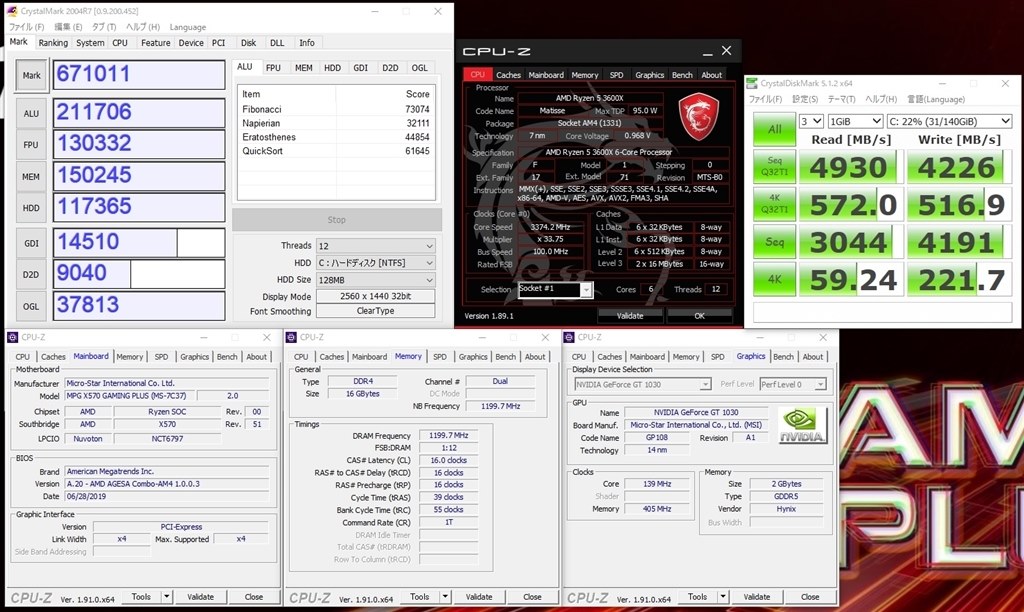Image resolution: width=1024 pixels, height=612 pixels.
Task: Open the 編集(E) menu in CrystalMark
Action: click(x=68, y=27)
